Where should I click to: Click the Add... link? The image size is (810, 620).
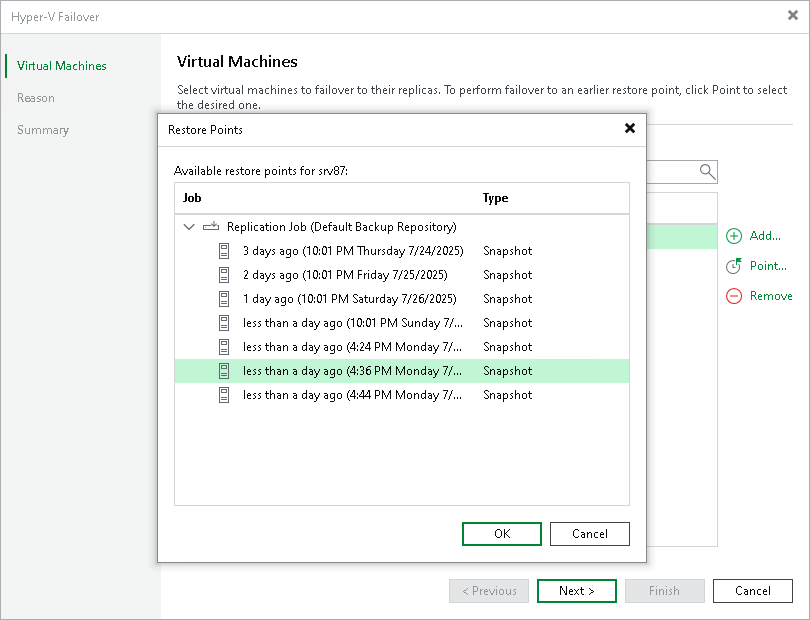(x=765, y=236)
